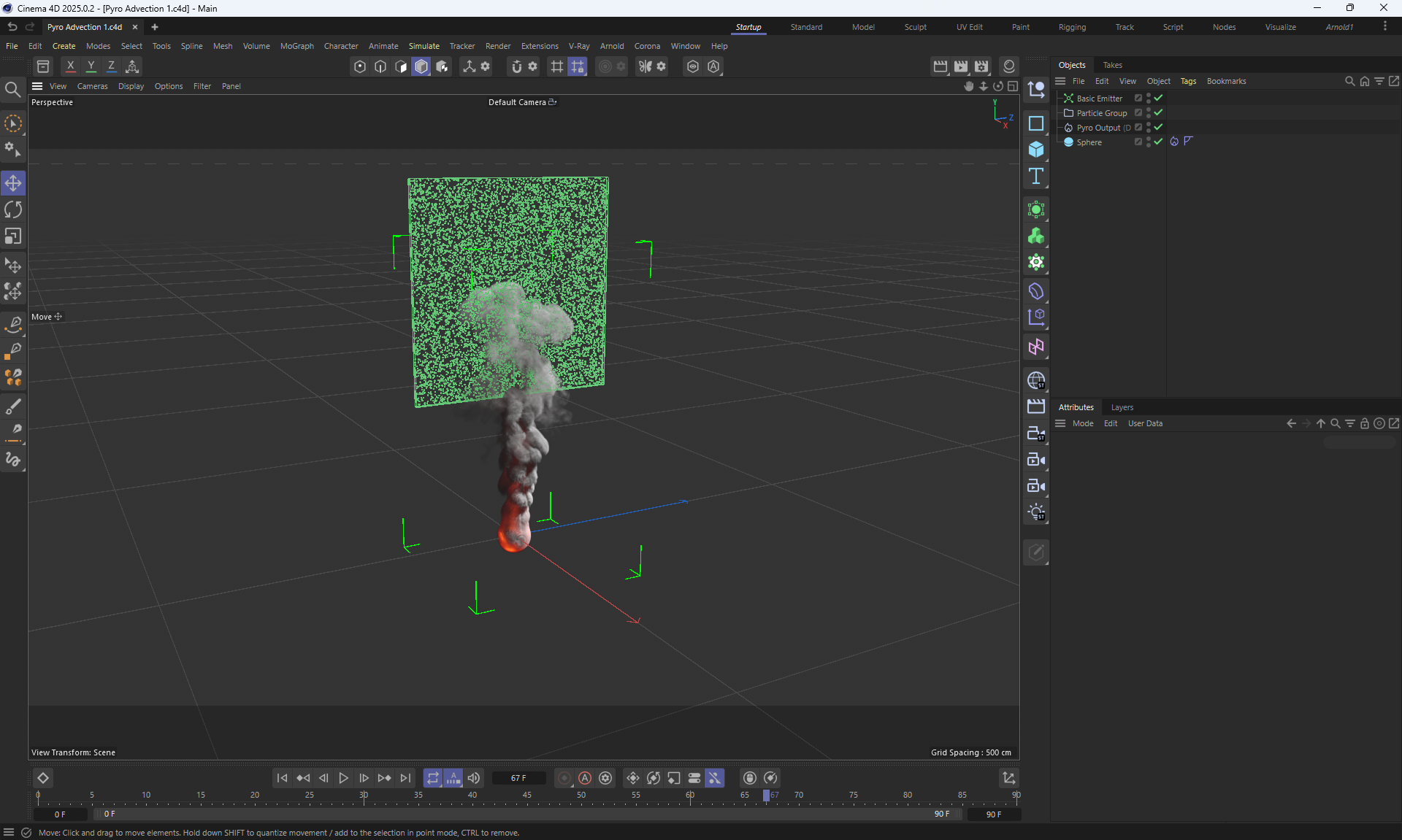The height and width of the screenshot is (840, 1402).
Task: Select the Scale tool in left toolbar
Action: click(x=13, y=236)
